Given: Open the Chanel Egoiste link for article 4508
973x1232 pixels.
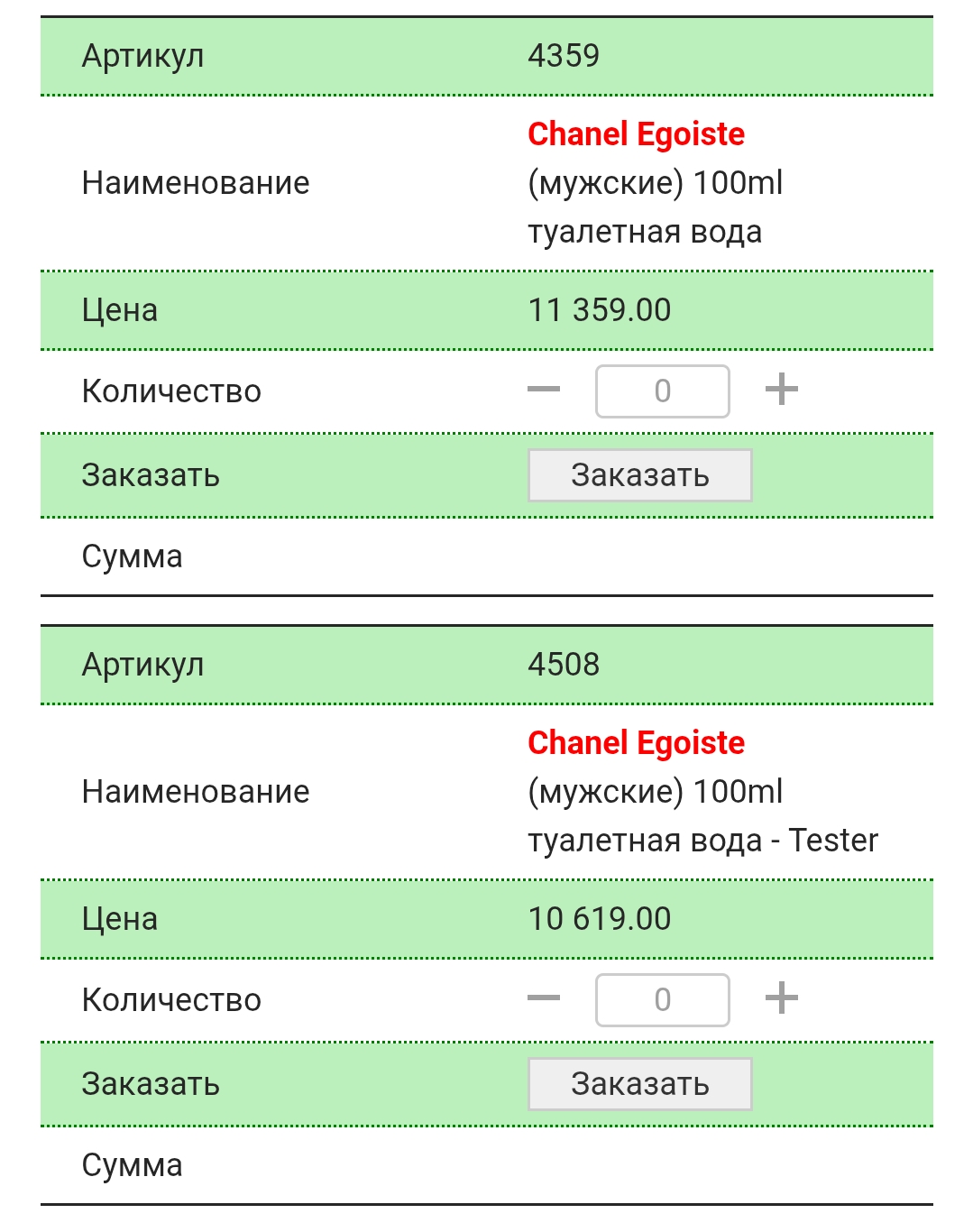Looking at the screenshot, I should pyautogui.click(x=636, y=743).
